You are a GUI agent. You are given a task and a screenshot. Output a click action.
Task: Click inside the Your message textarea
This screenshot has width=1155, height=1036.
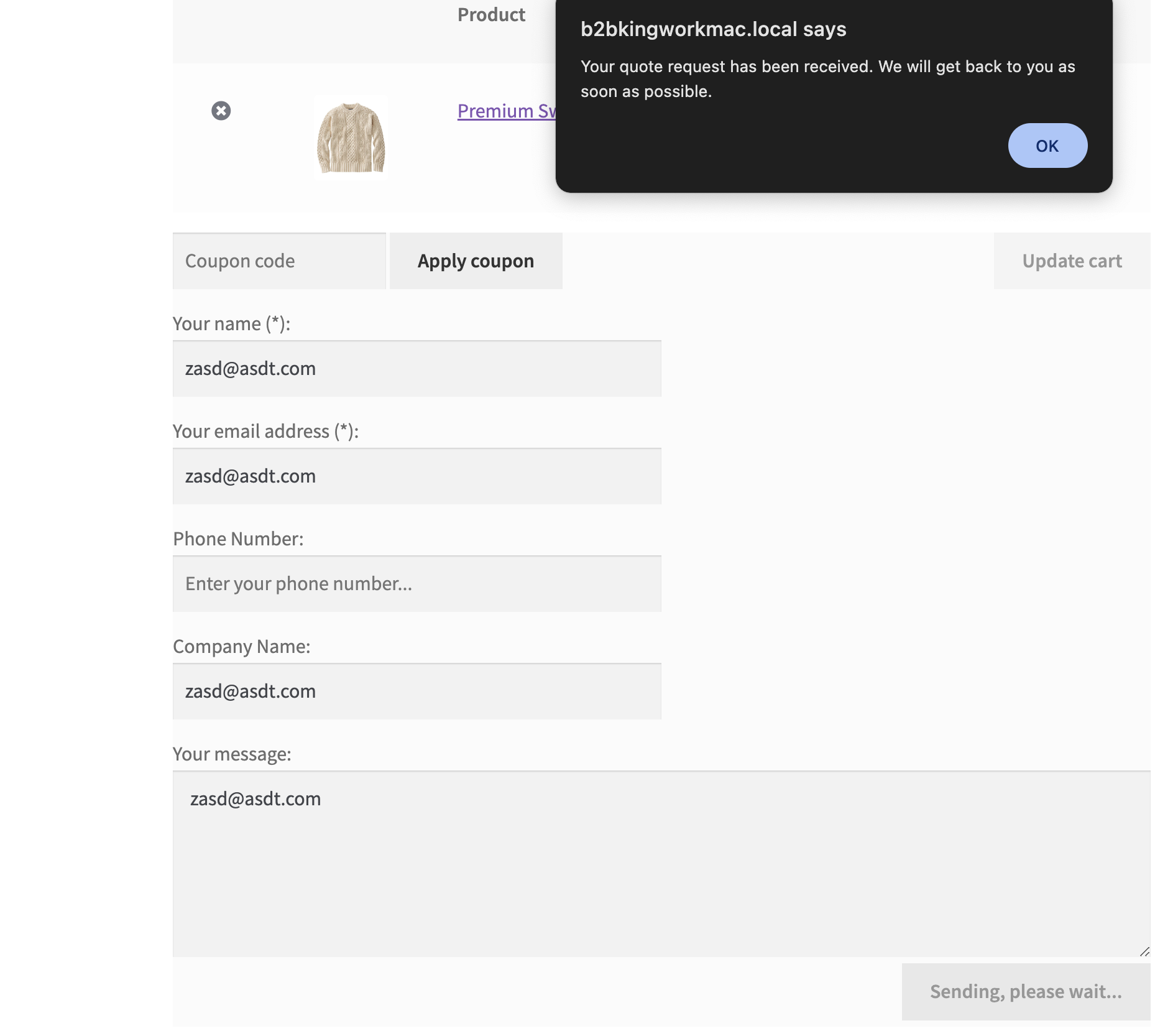[x=661, y=864]
